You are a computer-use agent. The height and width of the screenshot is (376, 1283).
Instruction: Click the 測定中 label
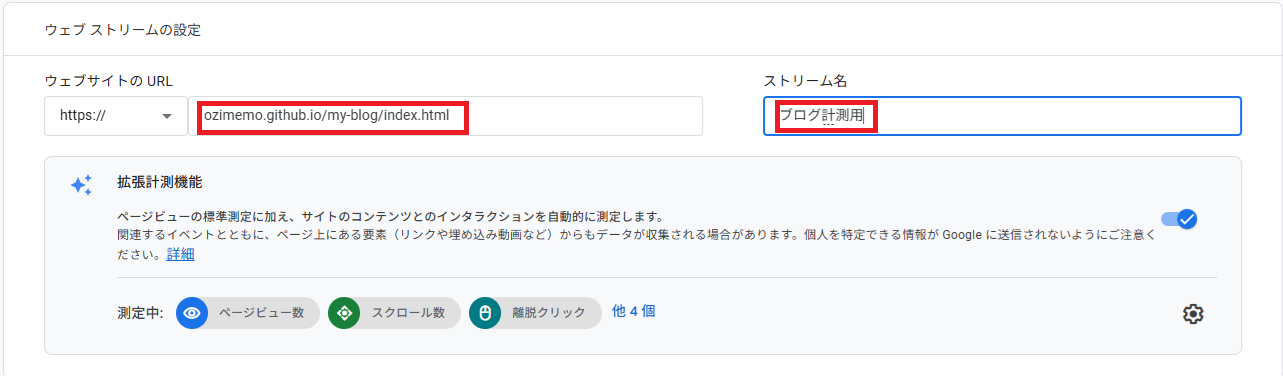[x=139, y=313]
